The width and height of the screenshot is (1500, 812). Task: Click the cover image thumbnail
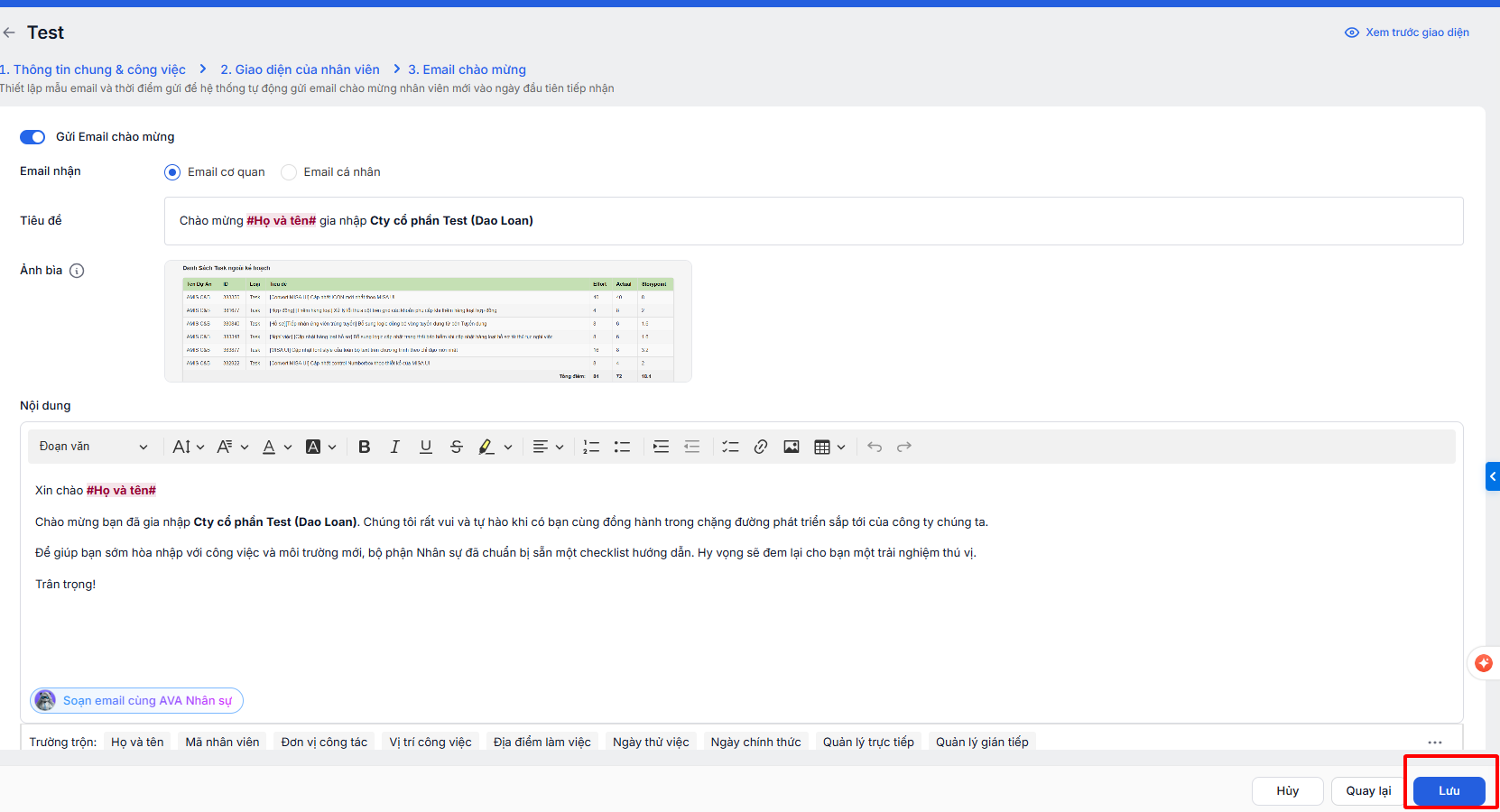[x=428, y=321]
